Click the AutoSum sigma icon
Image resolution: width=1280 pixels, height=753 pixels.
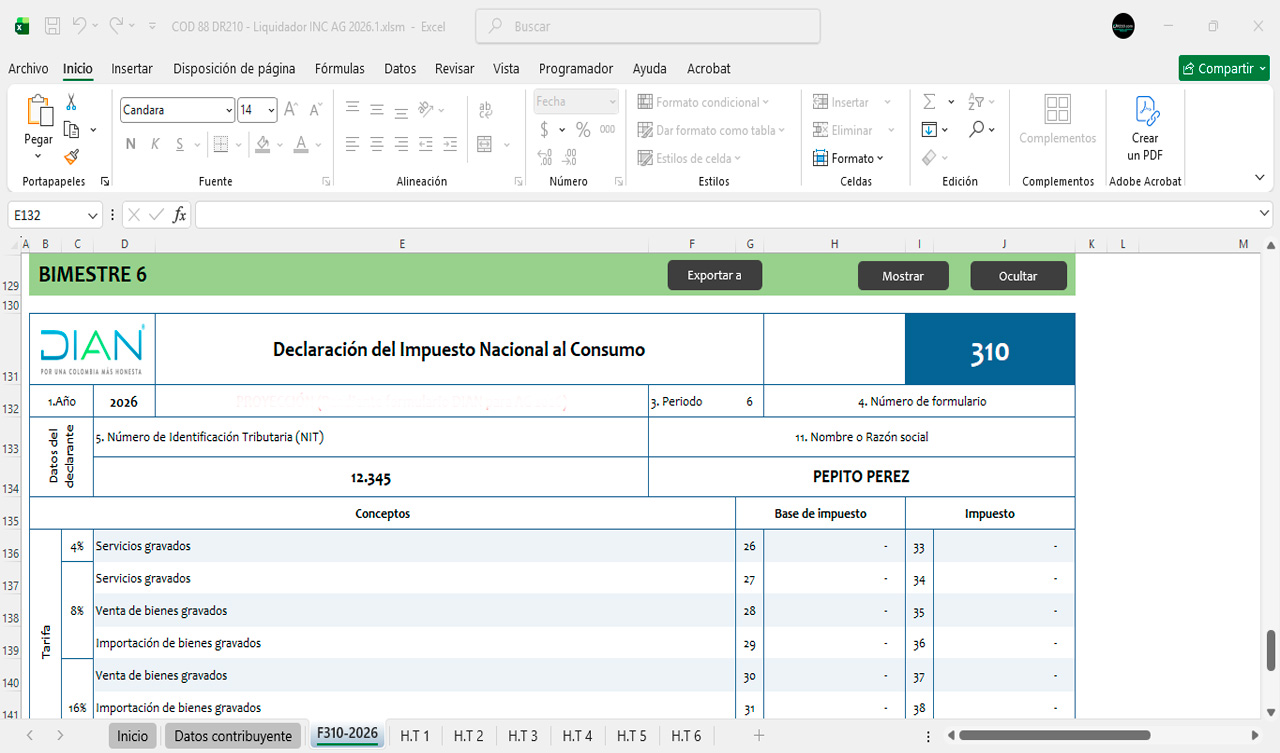tap(929, 102)
